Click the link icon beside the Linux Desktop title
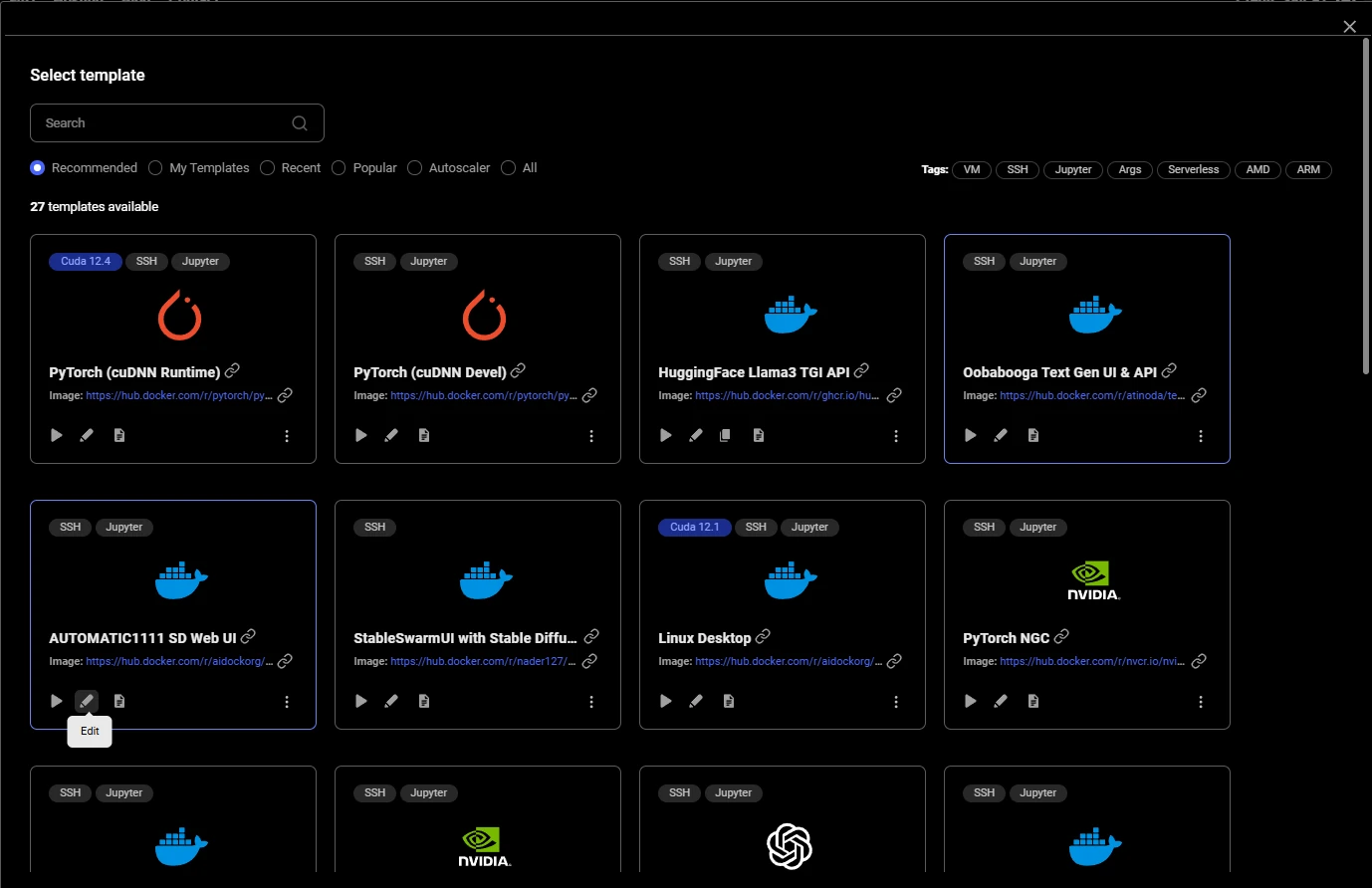 click(764, 636)
